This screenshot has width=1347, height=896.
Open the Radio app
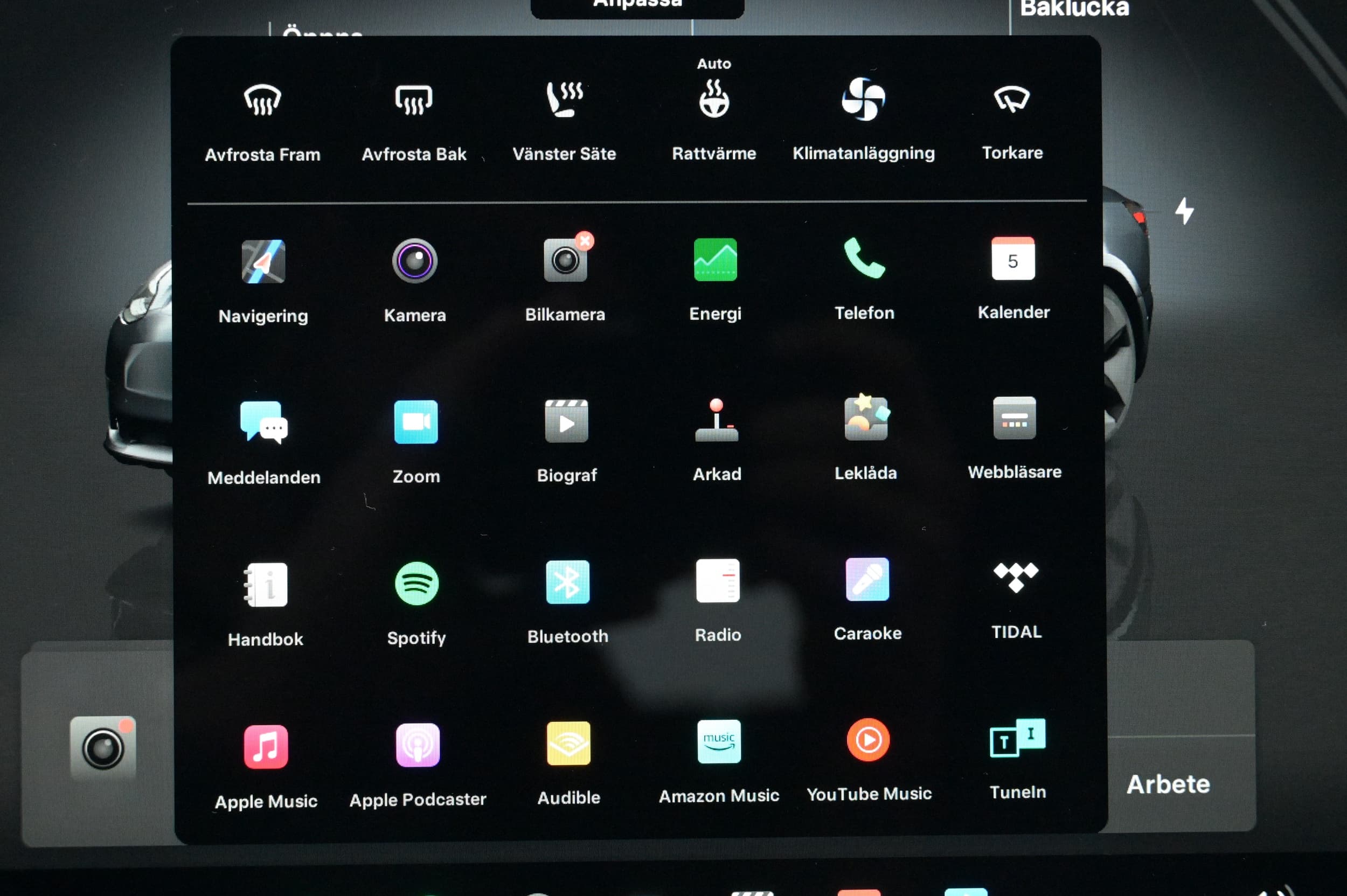[718, 581]
